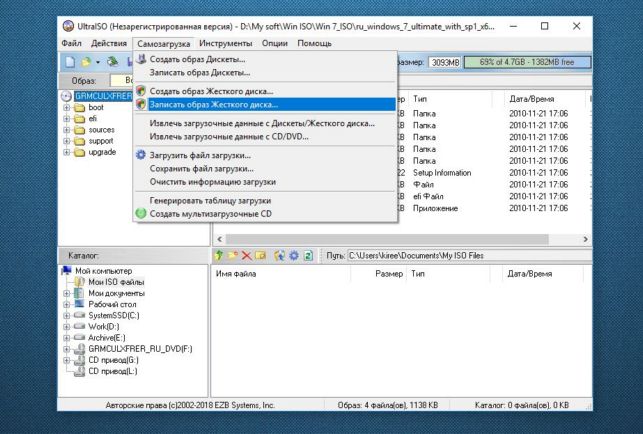Click the red X delete icon
The image size is (643, 434).
[x=246, y=256]
